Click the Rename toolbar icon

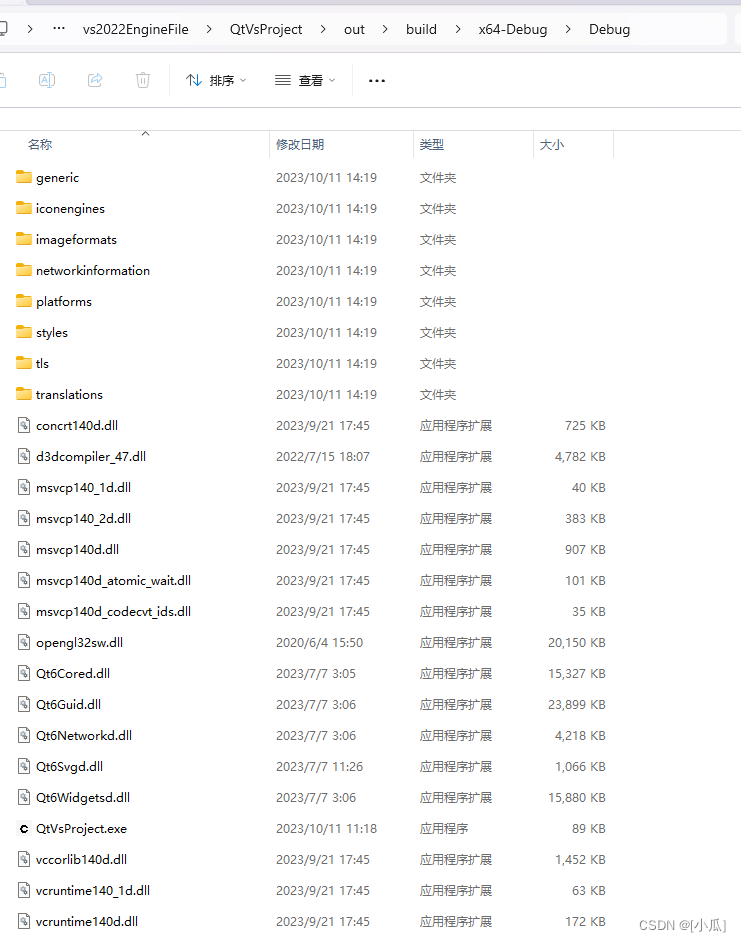pyautogui.click(x=47, y=80)
